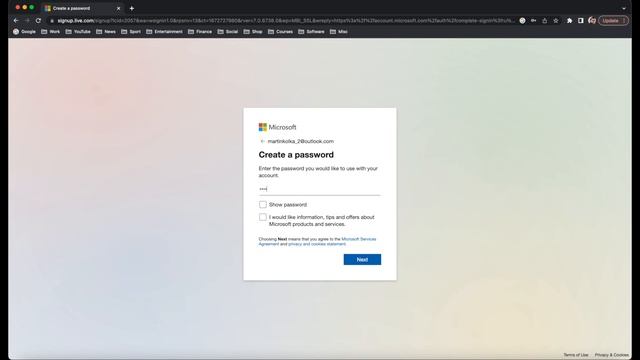Open the Courses bookmarks folder

pyautogui.click(x=280, y=31)
